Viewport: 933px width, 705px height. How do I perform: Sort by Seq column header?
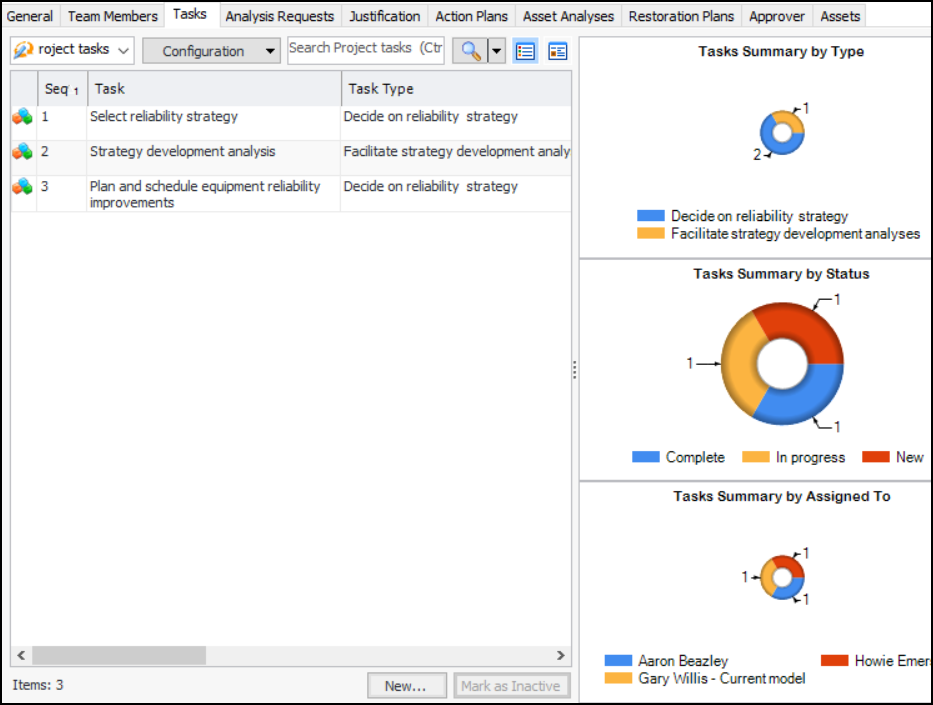tap(62, 89)
